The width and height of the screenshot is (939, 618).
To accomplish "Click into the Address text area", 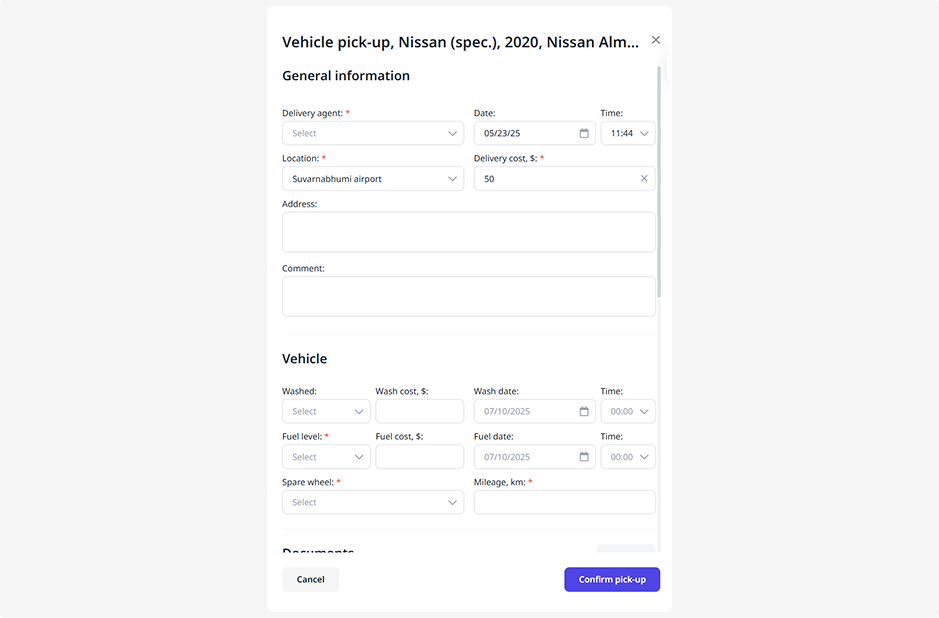I will (468, 232).
